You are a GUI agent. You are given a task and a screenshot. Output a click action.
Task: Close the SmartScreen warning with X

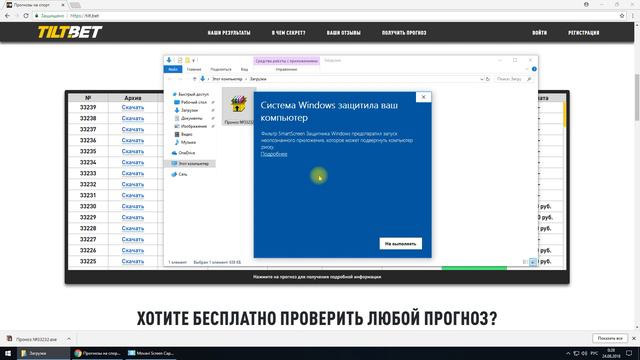point(423,97)
